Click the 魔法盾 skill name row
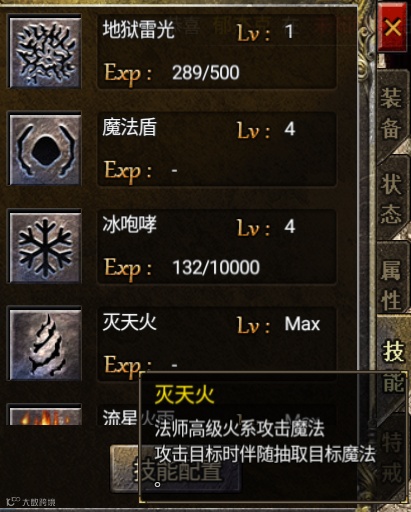 216,149
